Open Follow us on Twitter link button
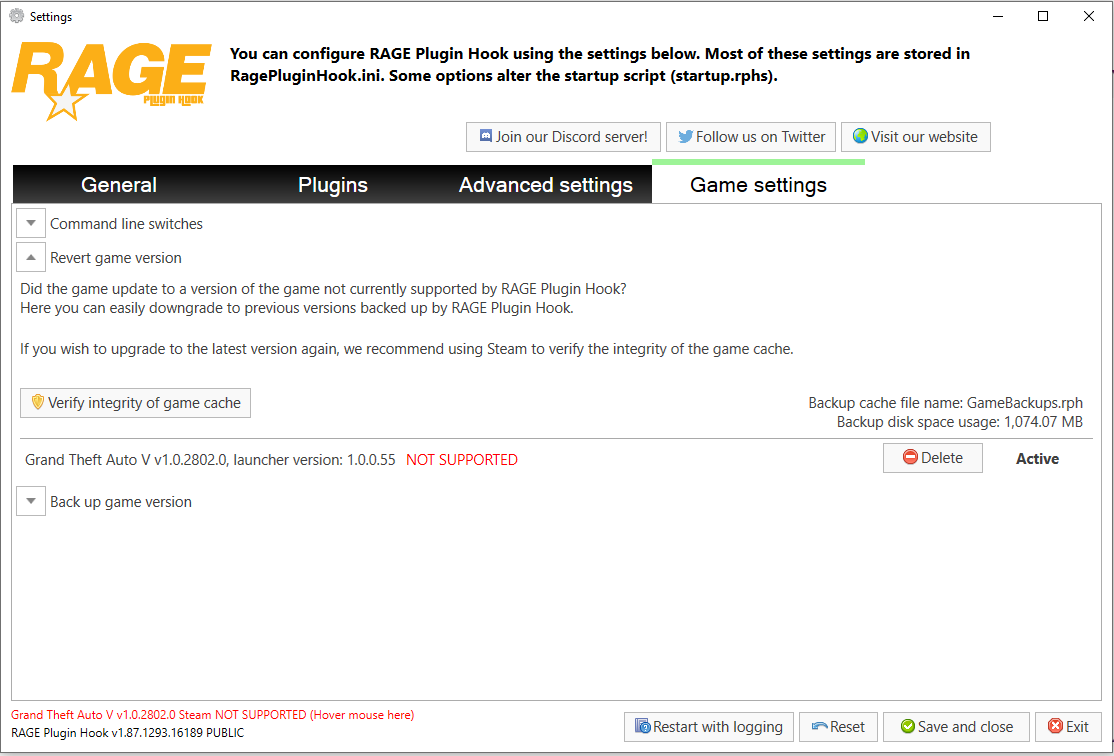 (751, 137)
